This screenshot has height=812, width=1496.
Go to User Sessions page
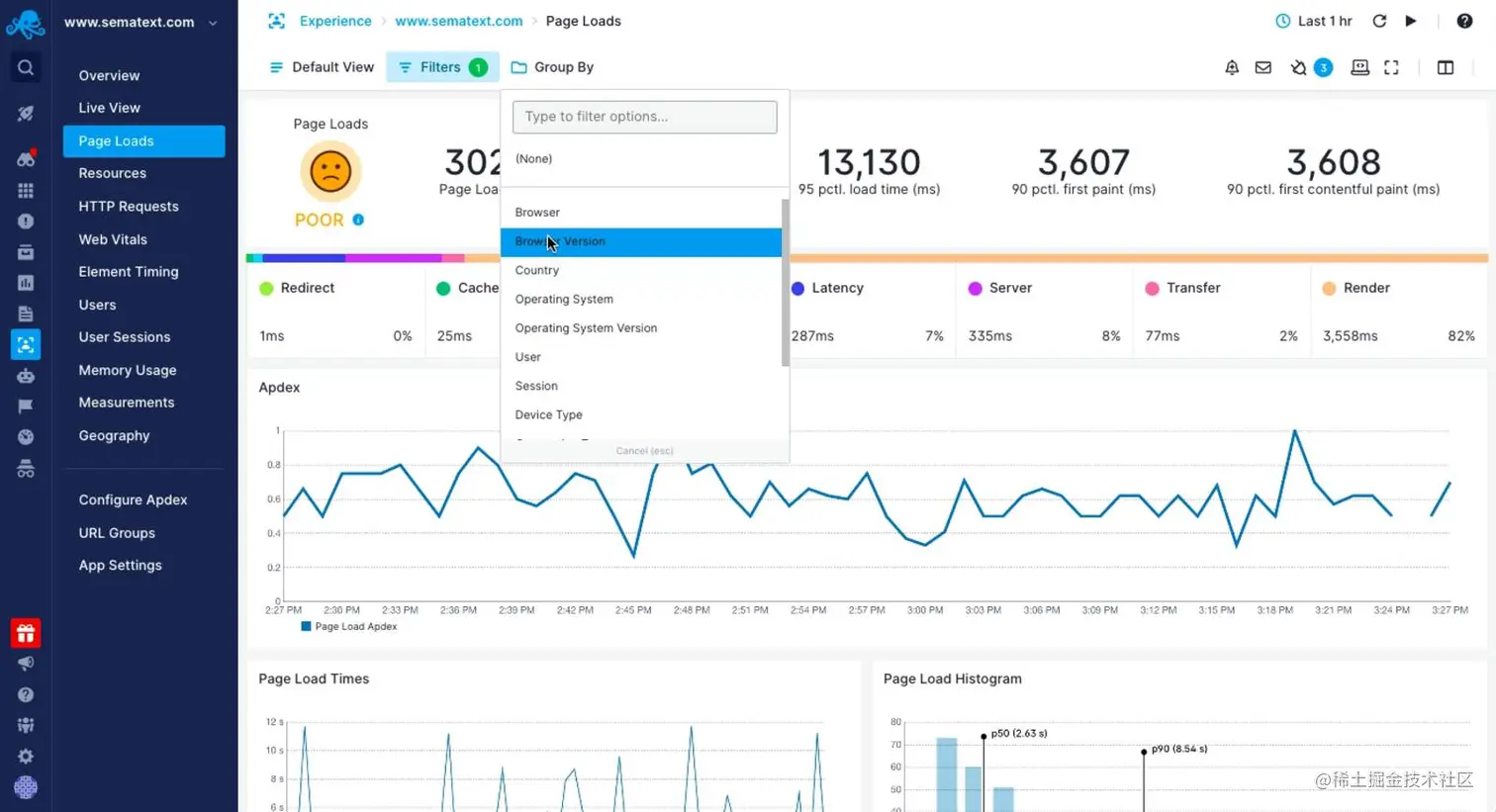tap(143, 337)
